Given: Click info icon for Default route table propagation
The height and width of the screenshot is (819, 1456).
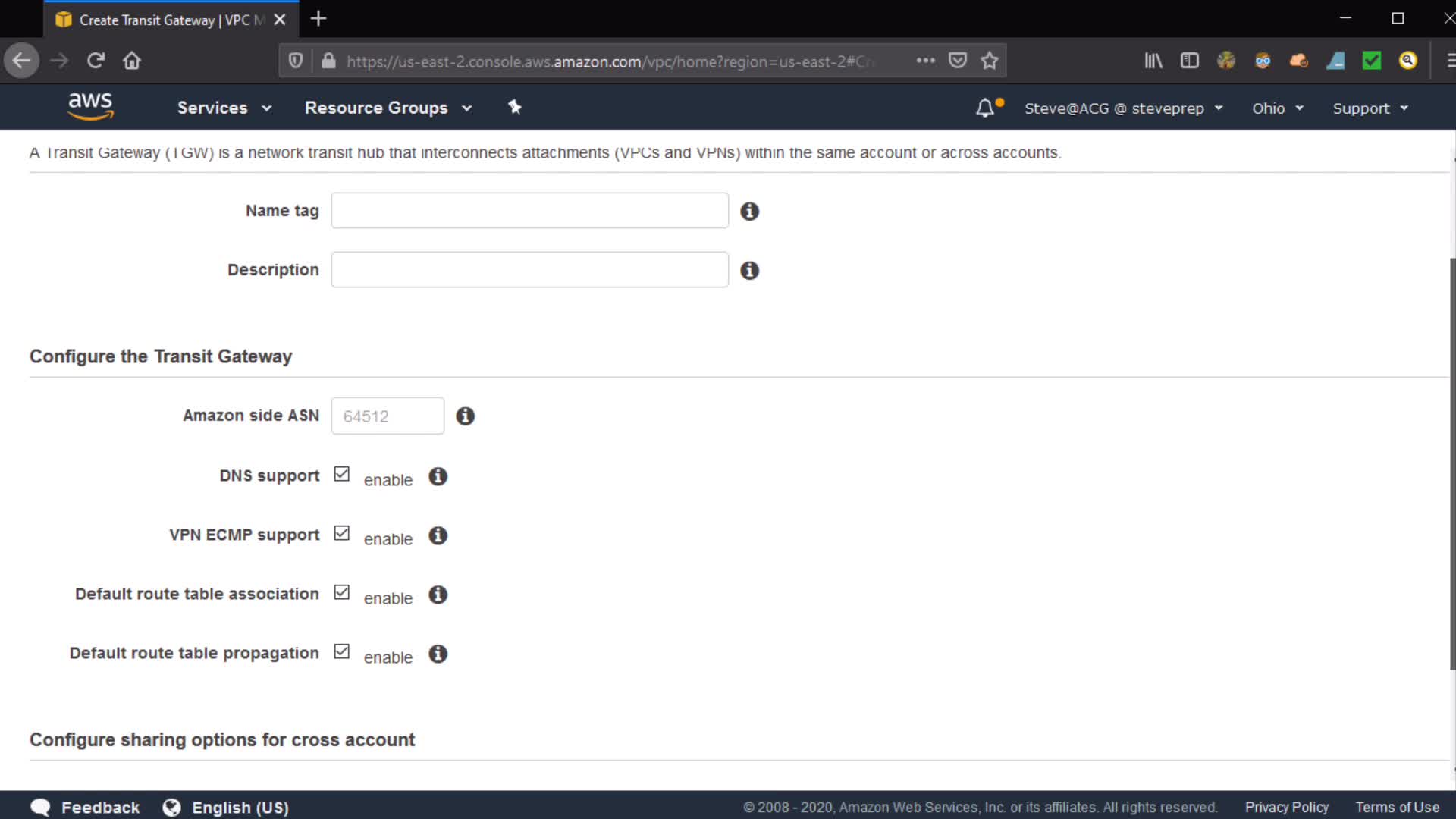Looking at the screenshot, I should 438,654.
